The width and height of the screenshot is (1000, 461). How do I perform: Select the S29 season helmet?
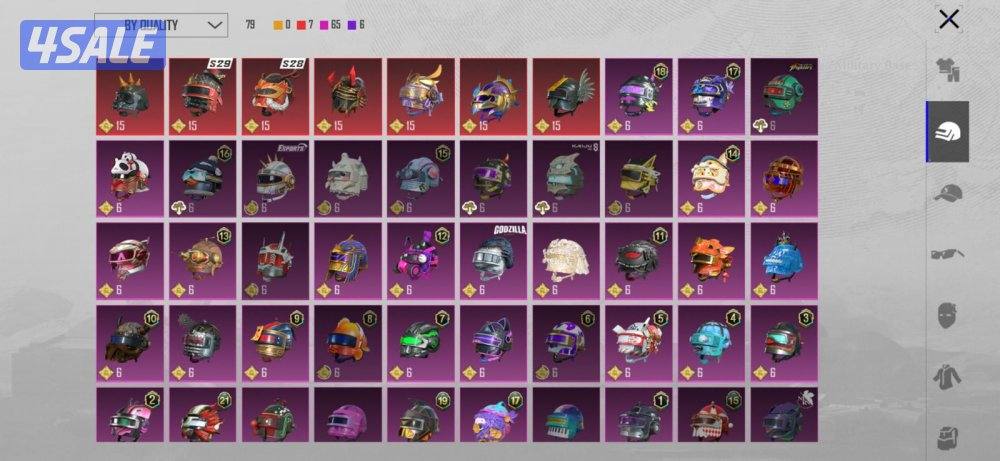[203, 96]
